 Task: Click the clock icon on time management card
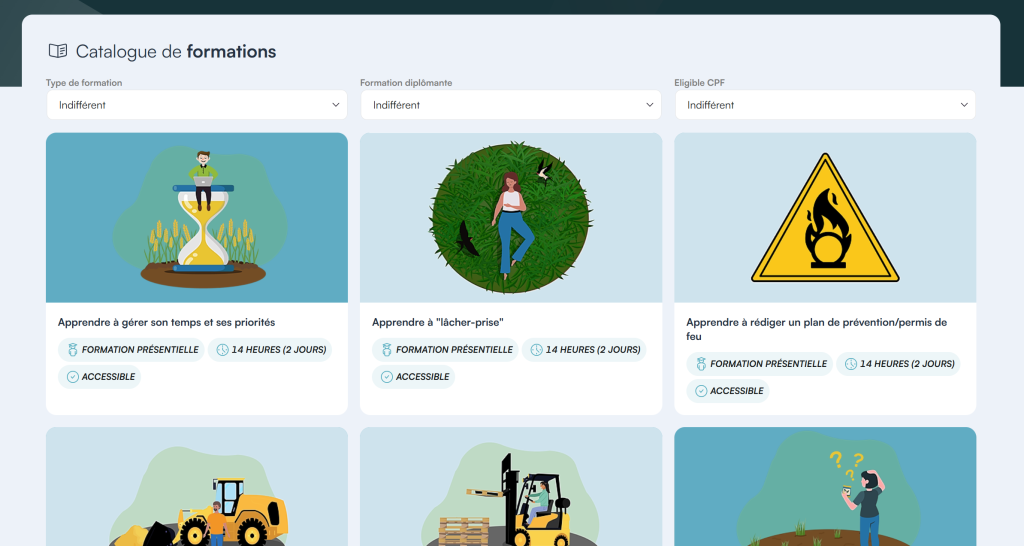point(222,350)
